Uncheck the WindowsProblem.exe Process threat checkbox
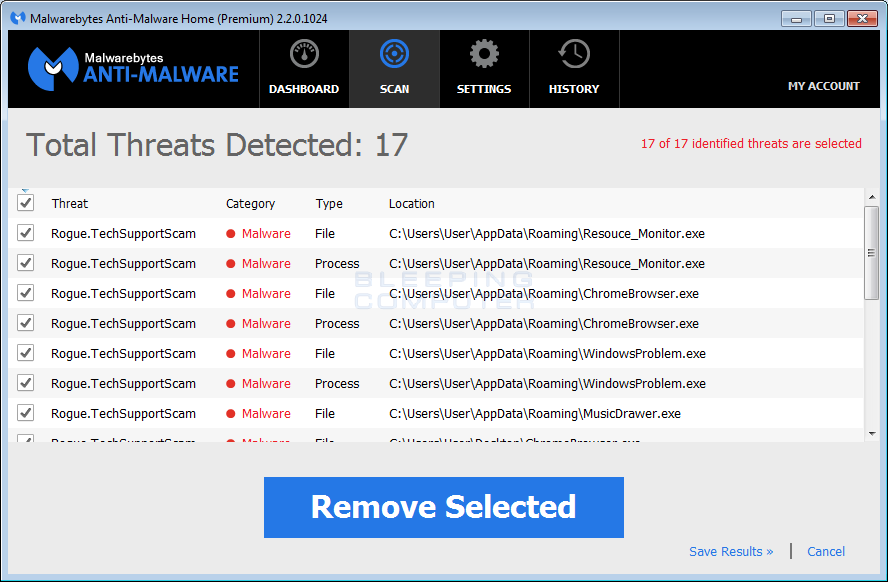888x582 pixels. (x=25, y=383)
